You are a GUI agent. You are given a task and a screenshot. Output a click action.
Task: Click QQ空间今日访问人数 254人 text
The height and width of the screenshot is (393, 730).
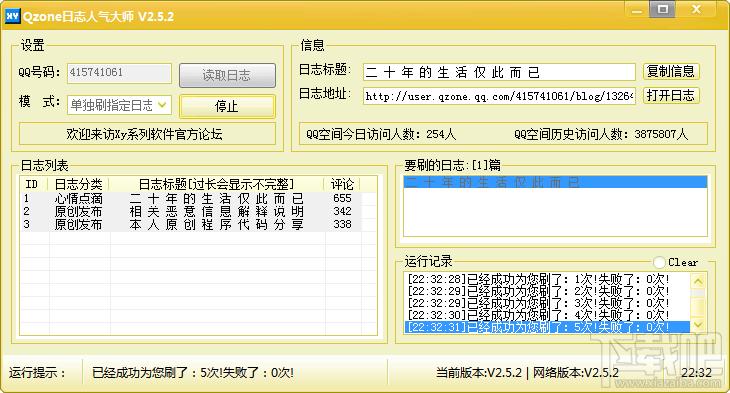pos(381,135)
